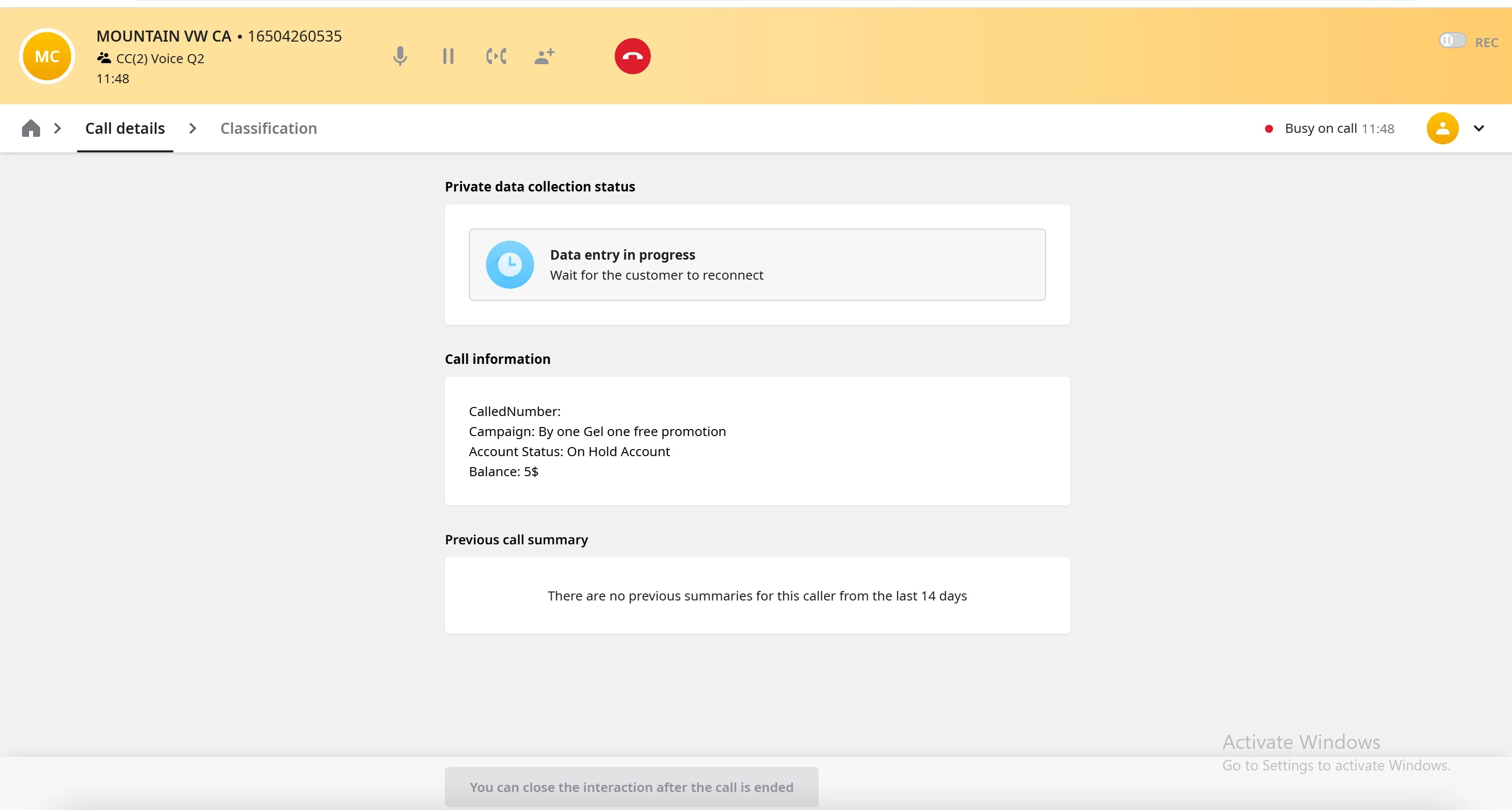Click the red busy status dot

point(1269,129)
